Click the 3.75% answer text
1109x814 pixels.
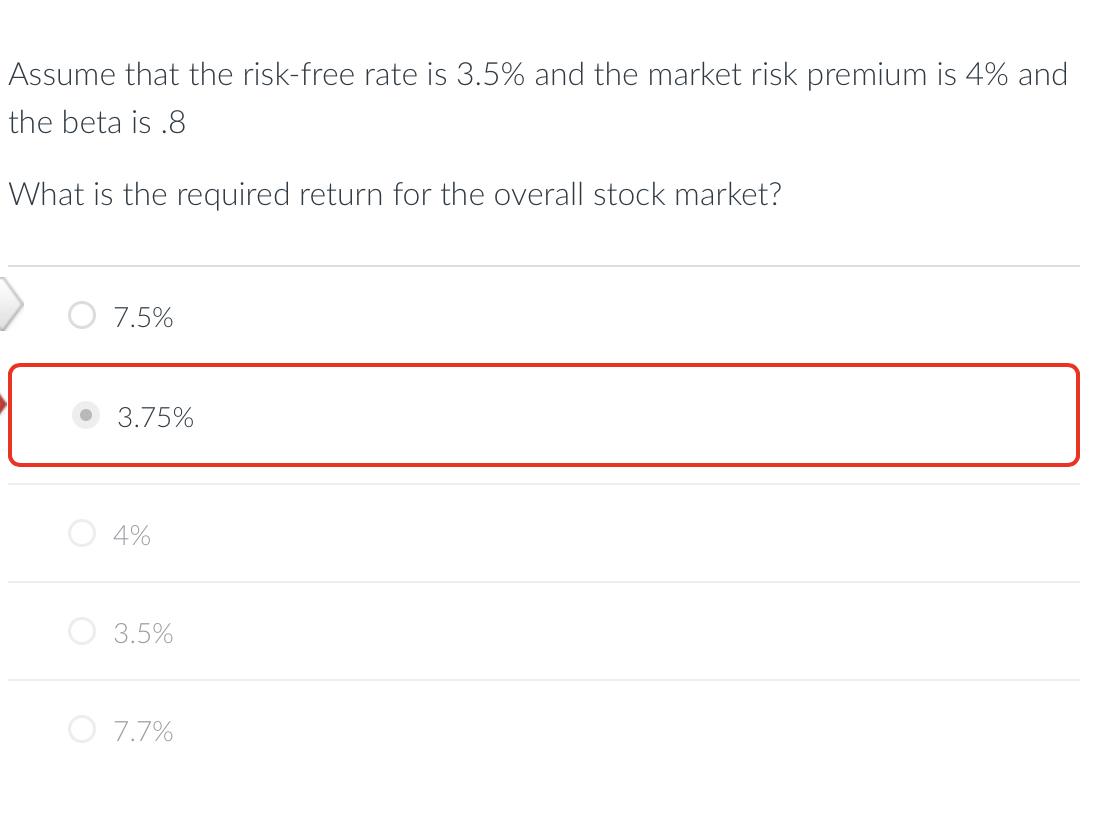(156, 417)
